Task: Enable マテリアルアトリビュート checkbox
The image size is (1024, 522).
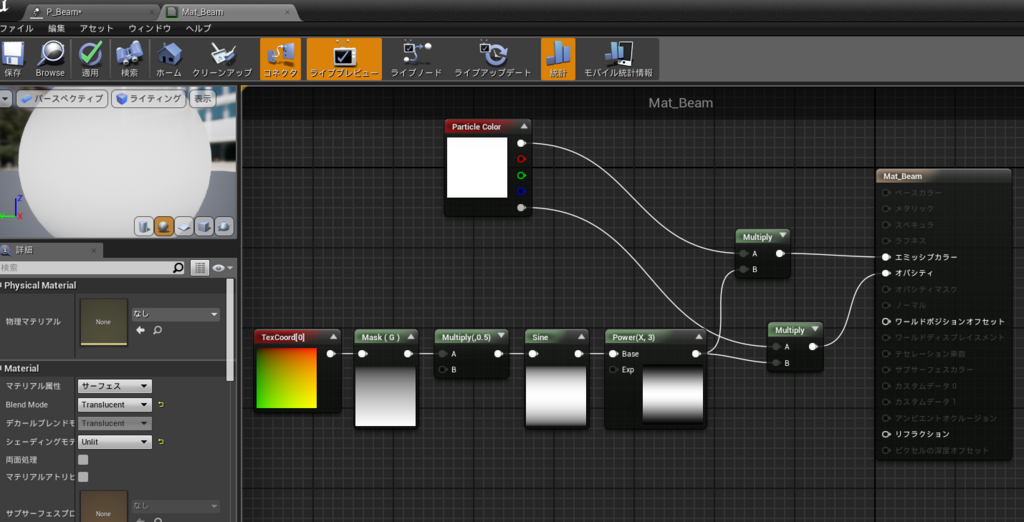Action: pyautogui.click(x=83, y=477)
